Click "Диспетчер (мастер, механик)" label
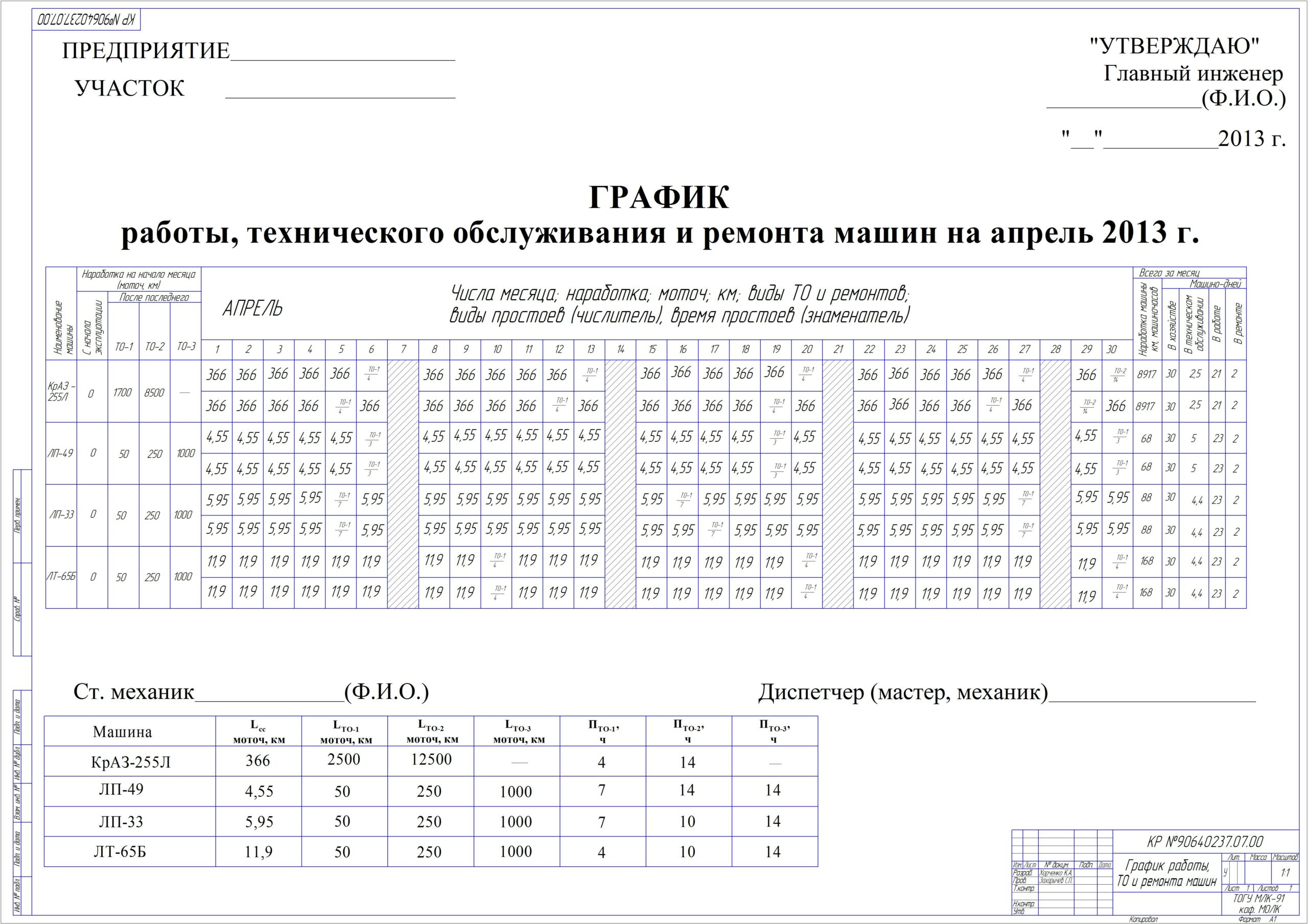The width and height of the screenshot is (1308, 924). coord(903,693)
